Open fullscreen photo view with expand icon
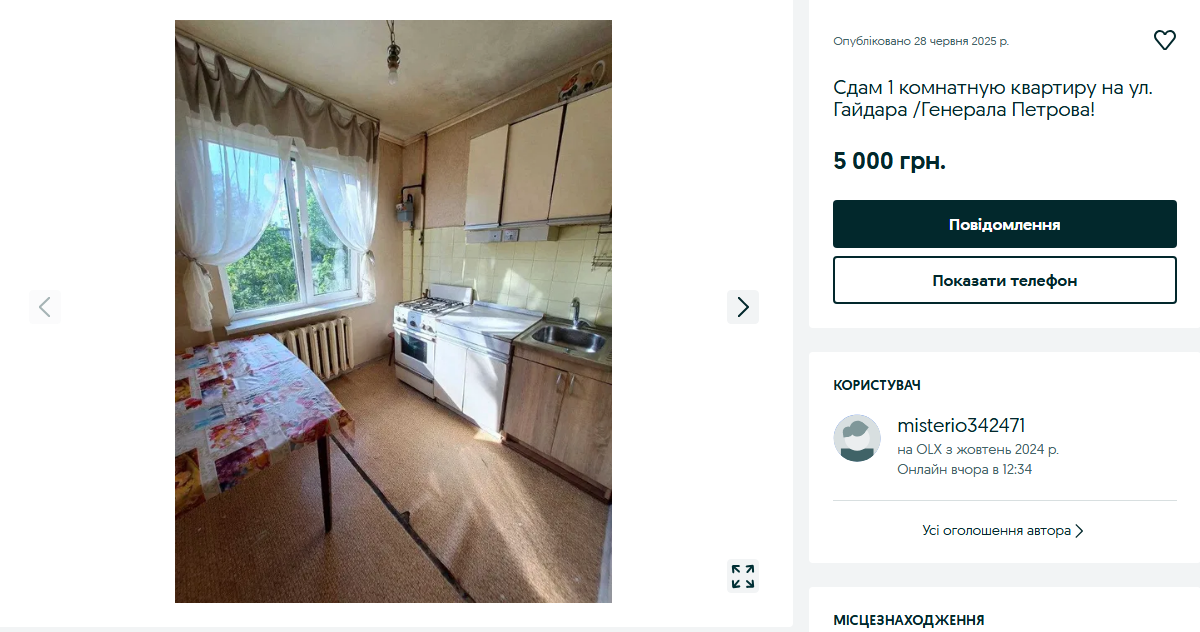The height and width of the screenshot is (632, 1200). point(743,576)
